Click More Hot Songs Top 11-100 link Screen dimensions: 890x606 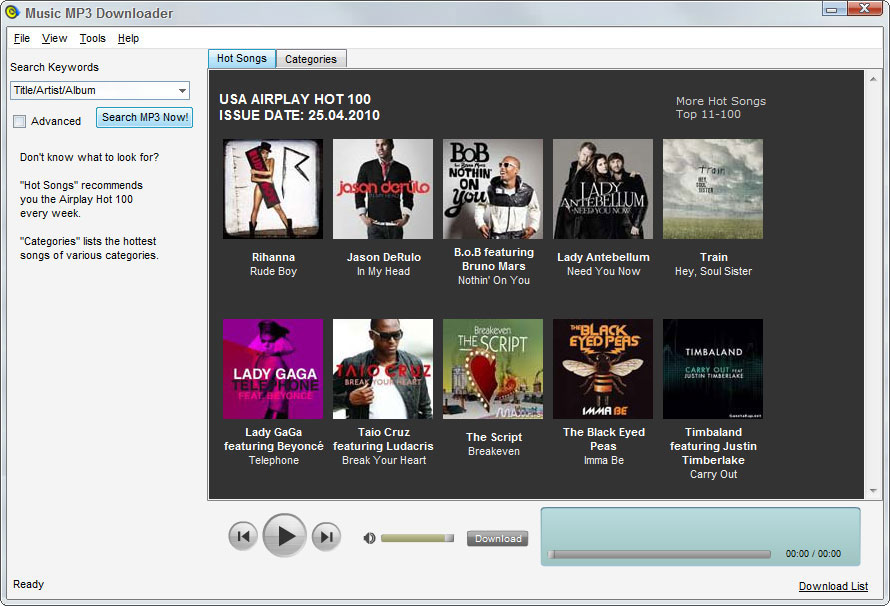(x=721, y=108)
